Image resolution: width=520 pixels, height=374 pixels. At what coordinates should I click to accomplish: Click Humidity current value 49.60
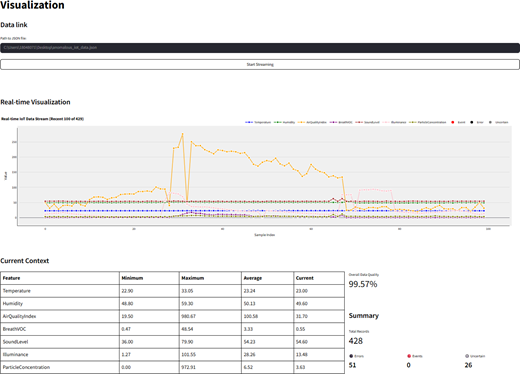pyautogui.click(x=302, y=303)
